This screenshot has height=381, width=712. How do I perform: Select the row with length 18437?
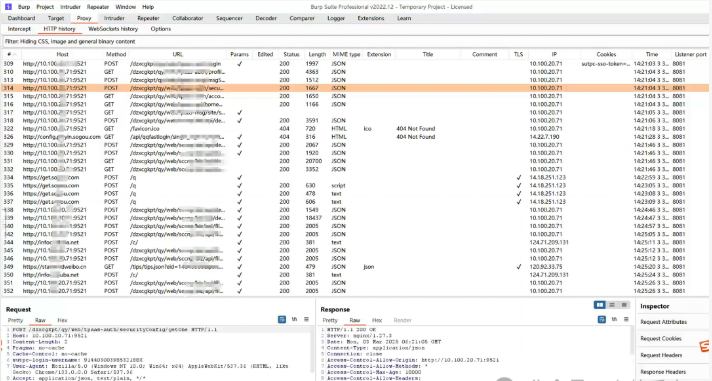point(356,218)
